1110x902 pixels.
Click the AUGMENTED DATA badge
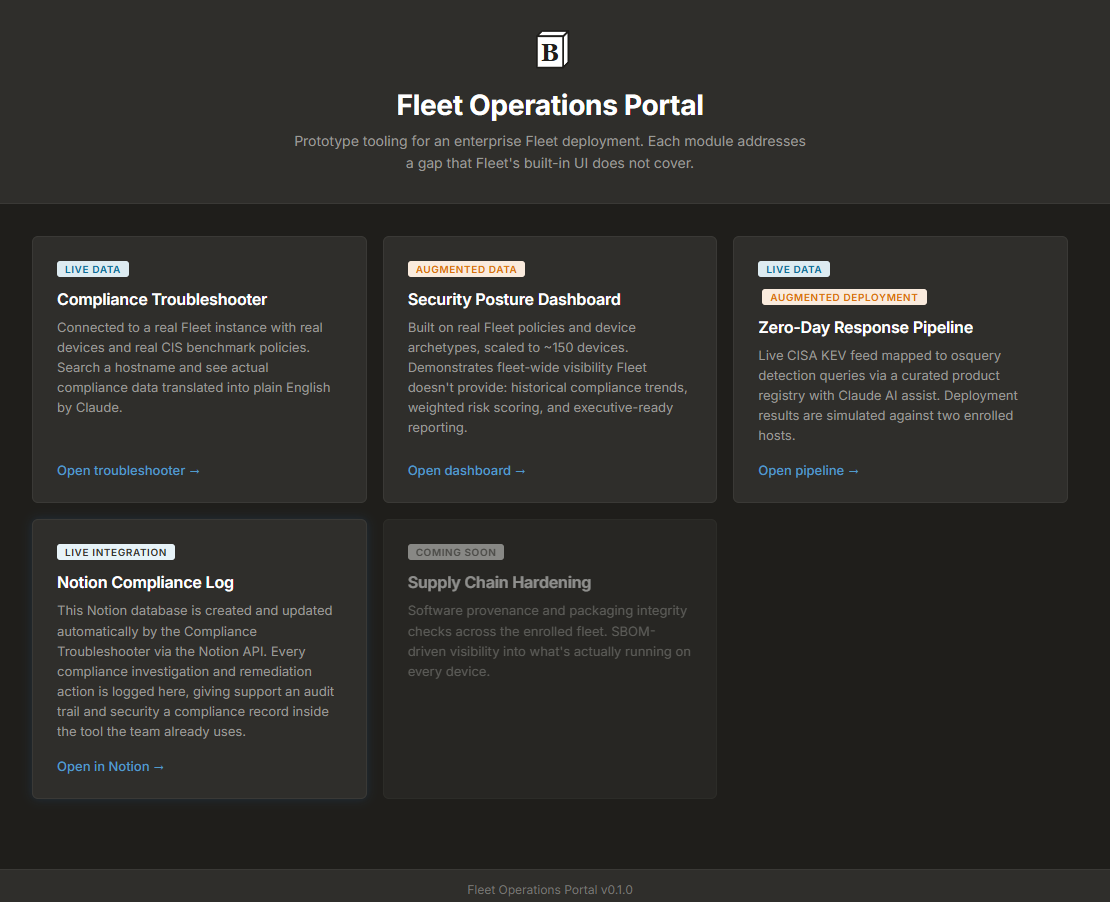click(466, 269)
